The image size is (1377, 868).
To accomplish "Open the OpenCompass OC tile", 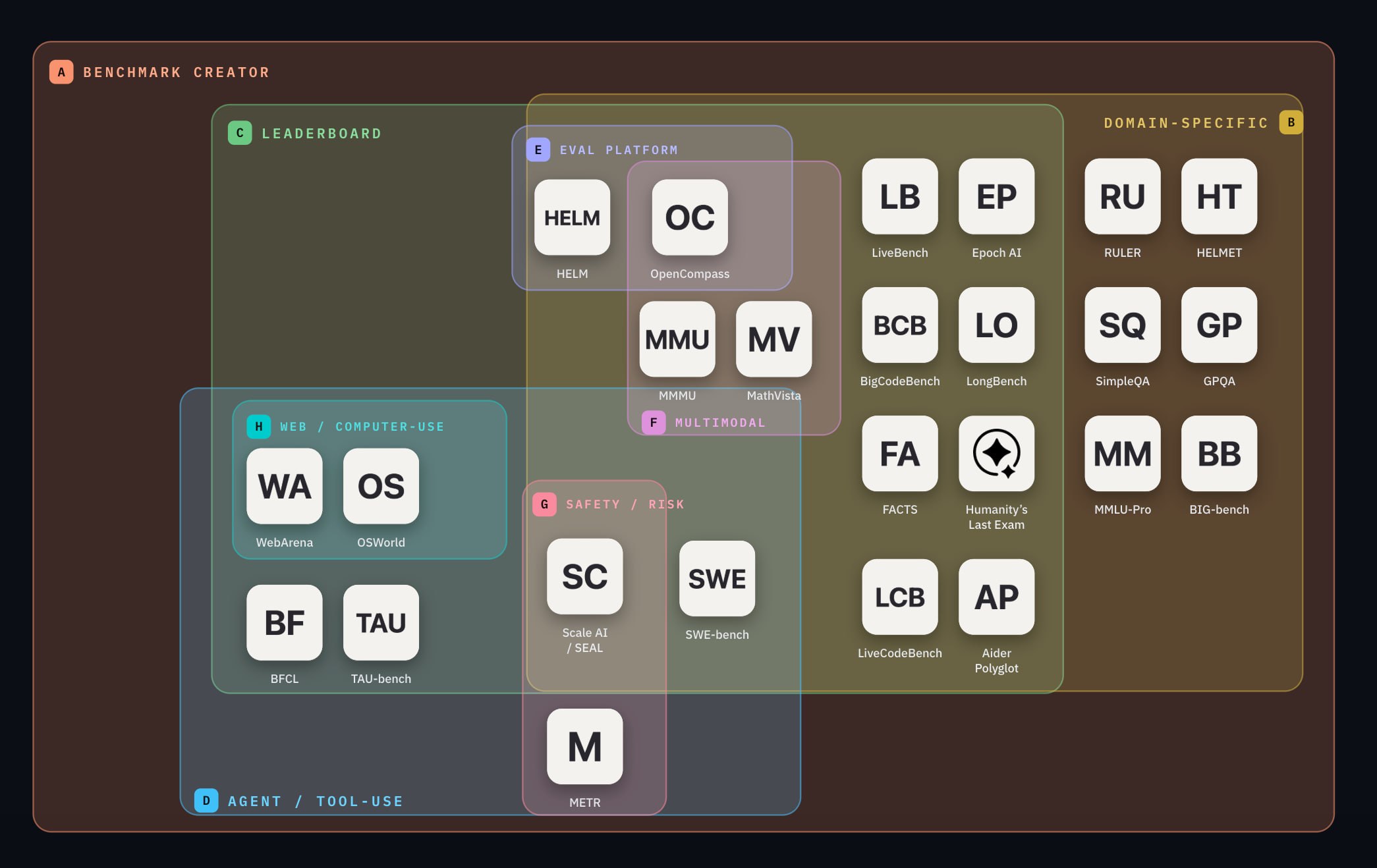I will click(690, 217).
